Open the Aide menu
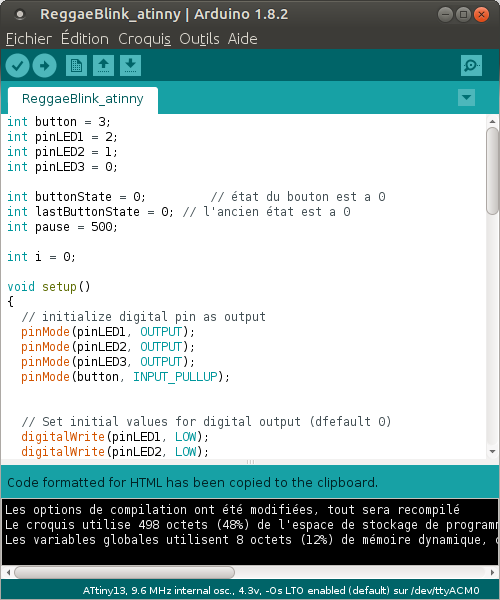Image resolution: width=500 pixels, height=600 pixels. coord(243,39)
